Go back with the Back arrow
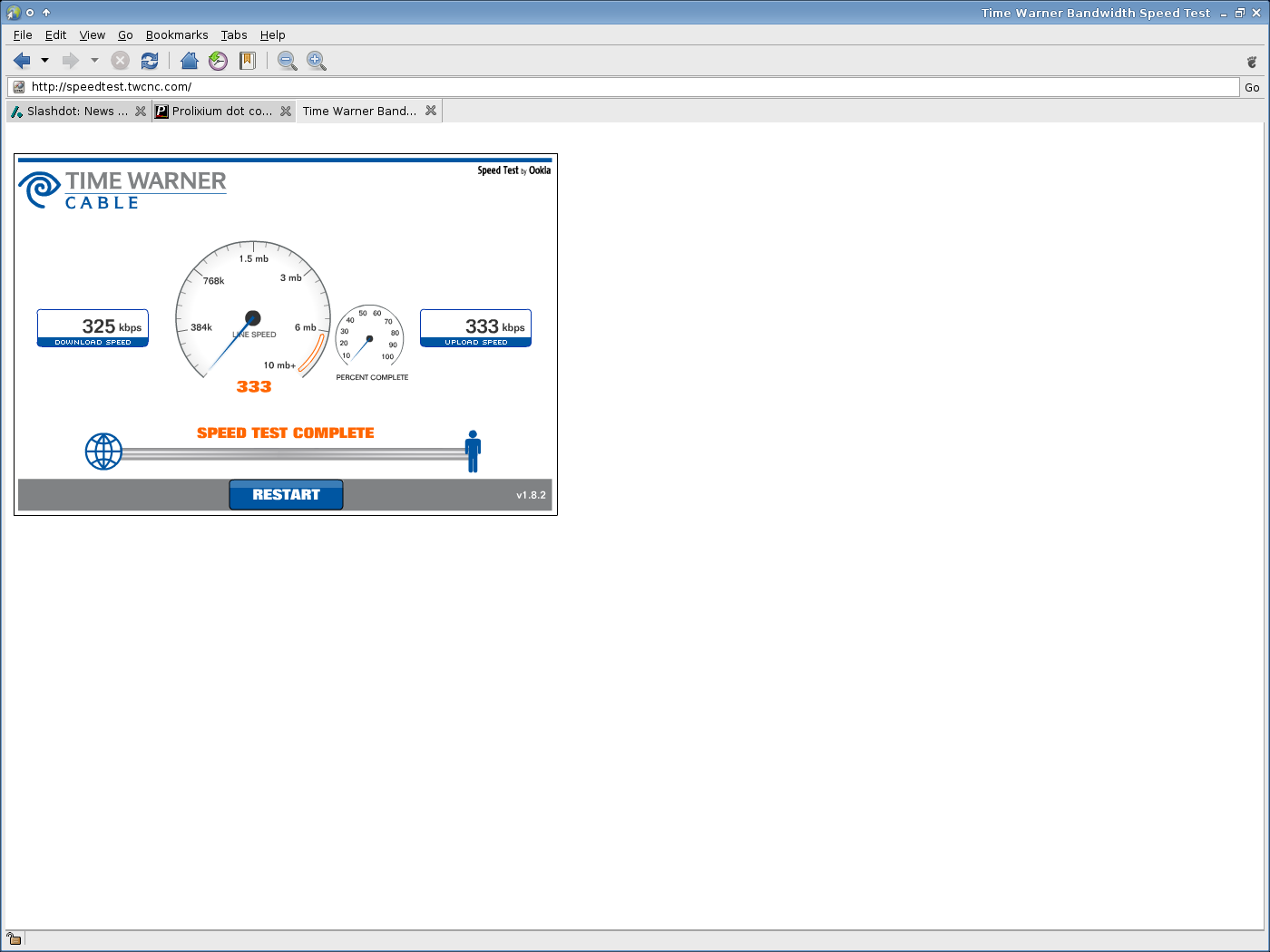This screenshot has height=952, width=1270. [x=22, y=61]
